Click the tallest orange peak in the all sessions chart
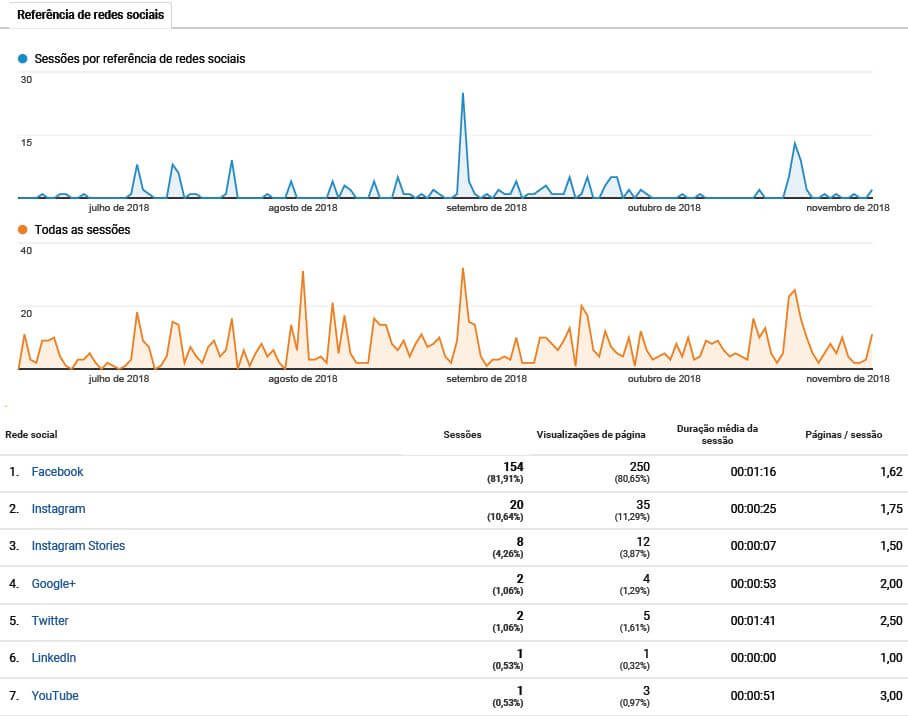908x717 pixels. [x=463, y=269]
